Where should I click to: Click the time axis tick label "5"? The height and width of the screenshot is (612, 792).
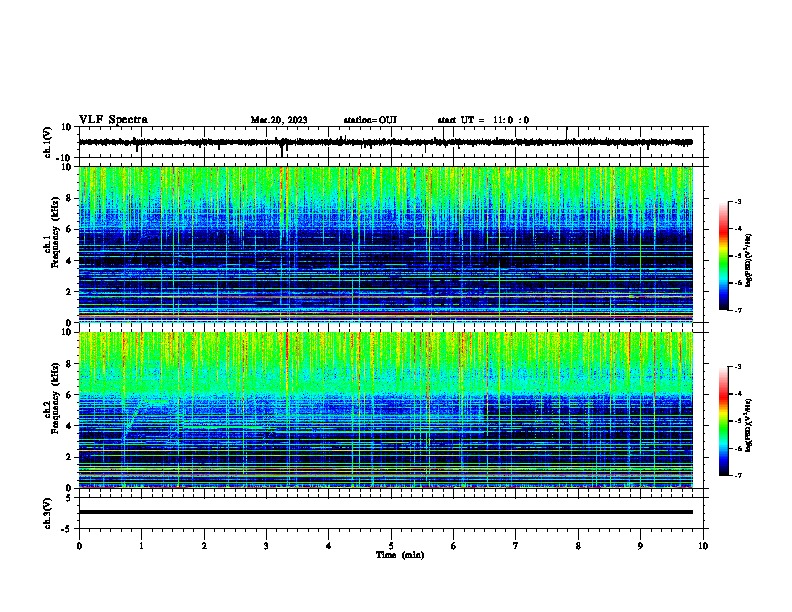tap(391, 546)
